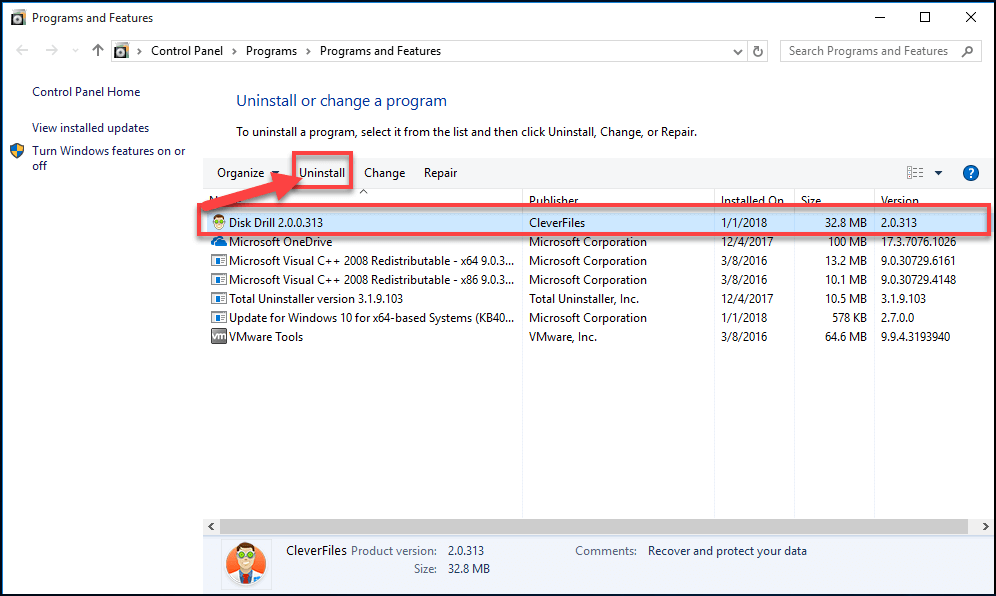The width and height of the screenshot is (996, 596).
Task: Click the Disk Drill program icon in list
Action: 219,222
